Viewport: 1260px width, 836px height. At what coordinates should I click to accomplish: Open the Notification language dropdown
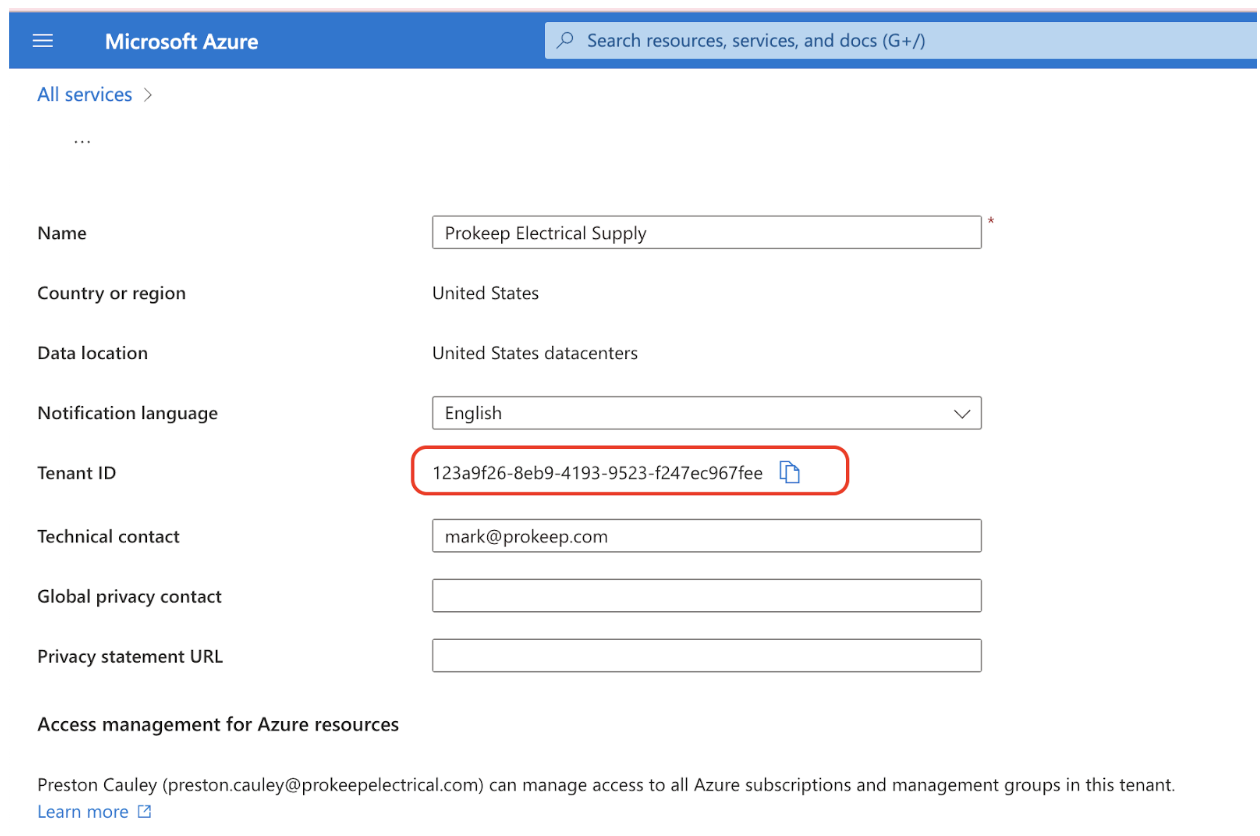point(706,412)
